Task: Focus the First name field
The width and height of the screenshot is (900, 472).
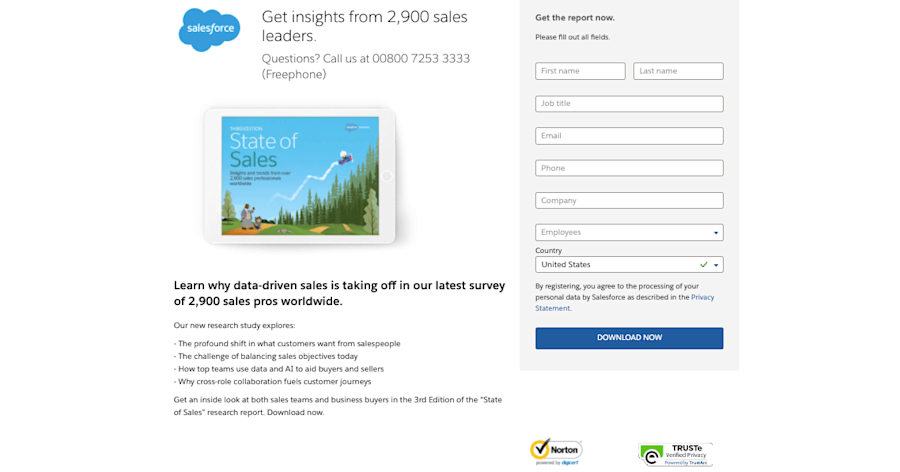Action: pyautogui.click(x=580, y=71)
